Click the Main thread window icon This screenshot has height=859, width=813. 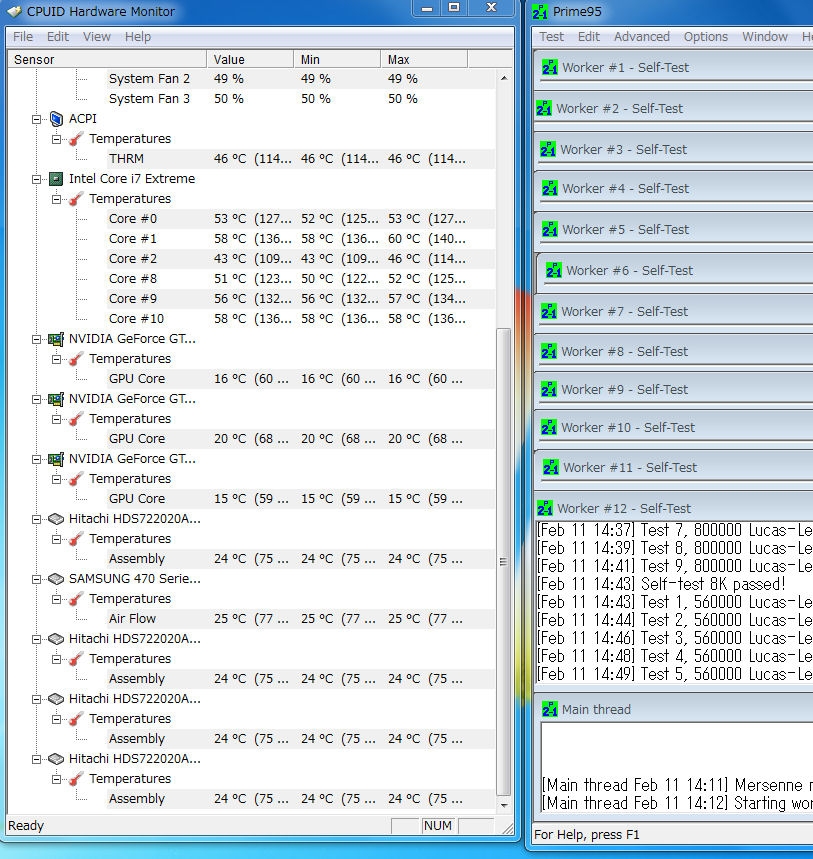point(549,709)
